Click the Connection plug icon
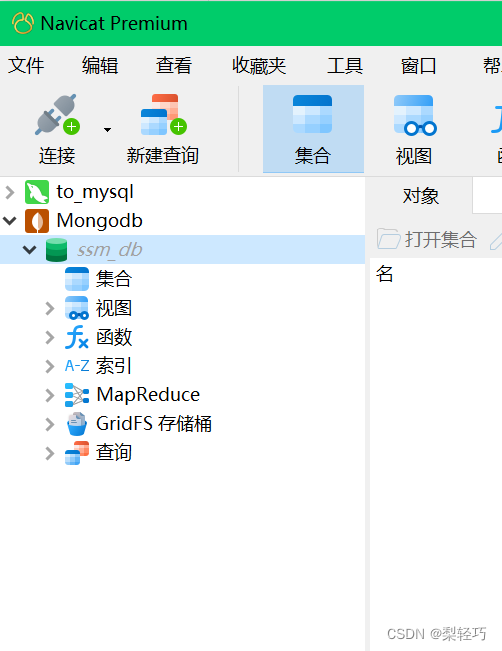The height and width of the screenshot is (651, 502). [58, 115]
